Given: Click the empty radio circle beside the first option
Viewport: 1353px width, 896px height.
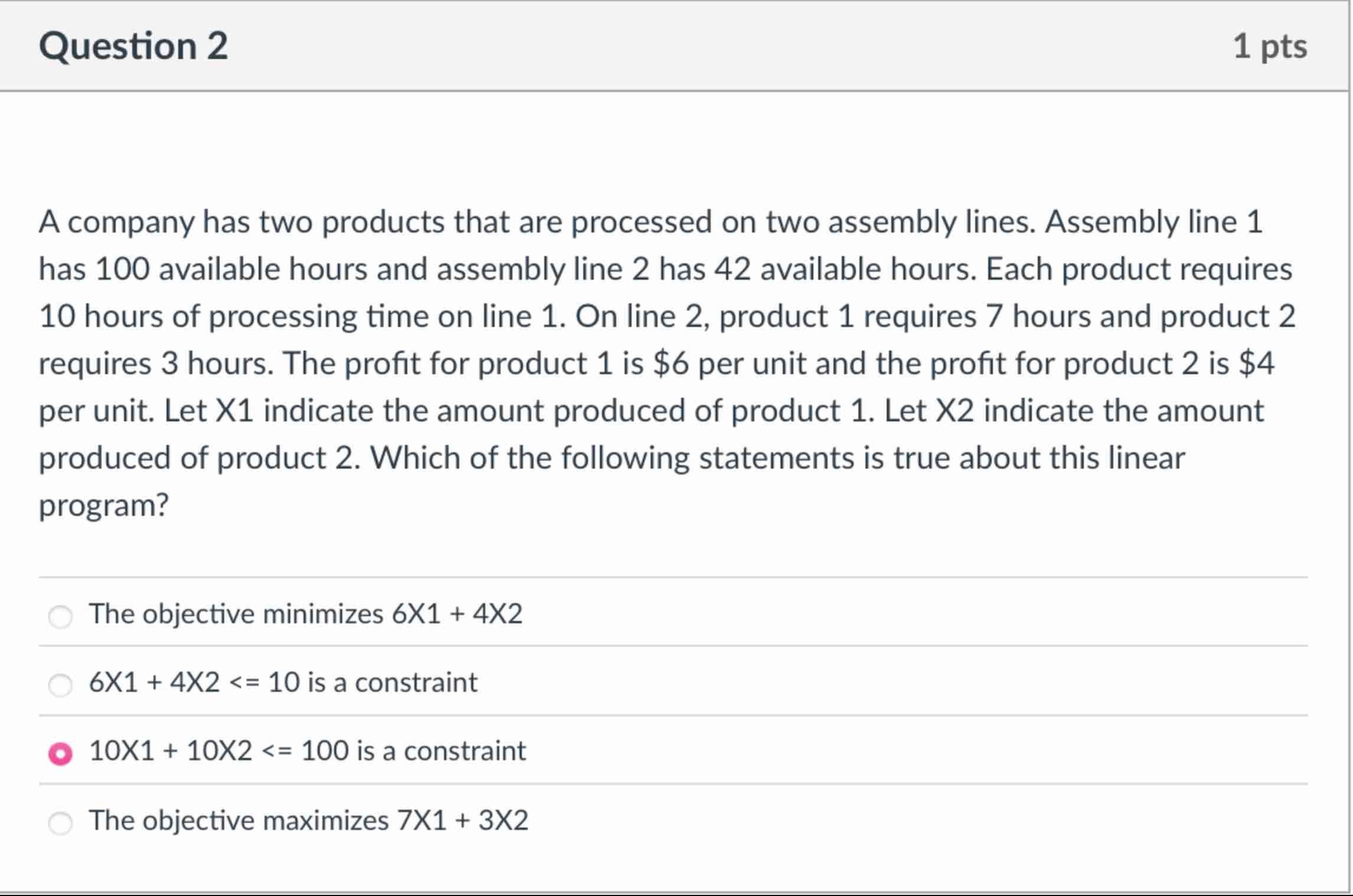Looking at the screenshot, I should pos(60,615).
